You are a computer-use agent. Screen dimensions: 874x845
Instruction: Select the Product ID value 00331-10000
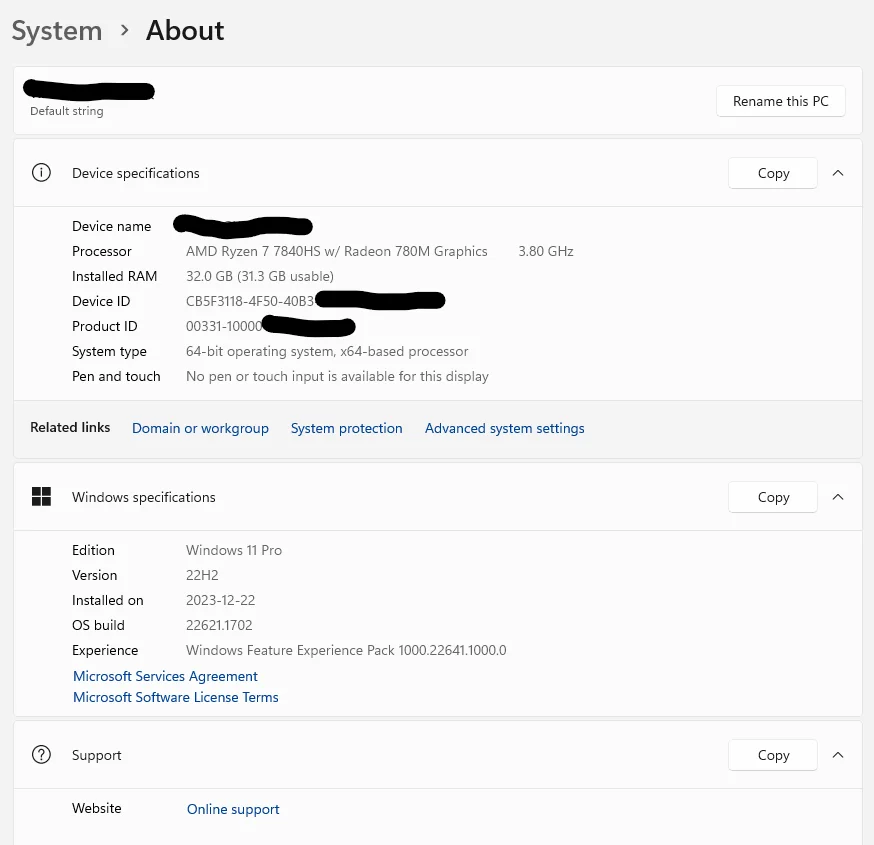(x=224, y=327)
